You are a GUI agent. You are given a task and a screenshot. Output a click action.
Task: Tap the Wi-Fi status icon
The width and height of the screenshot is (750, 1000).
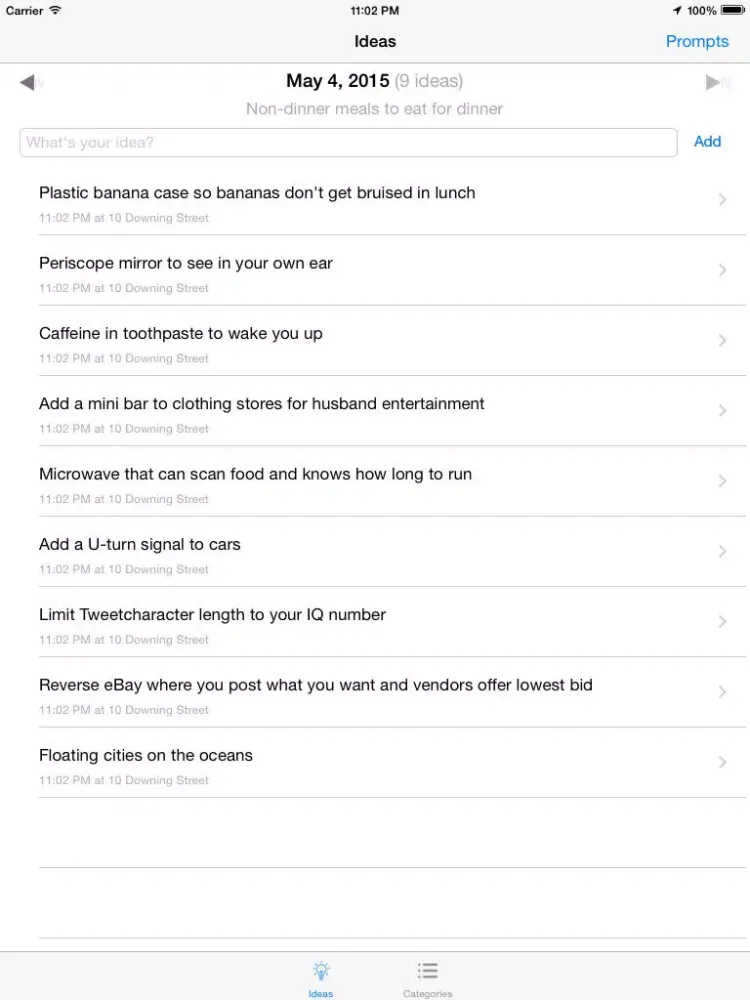[55, 10]
